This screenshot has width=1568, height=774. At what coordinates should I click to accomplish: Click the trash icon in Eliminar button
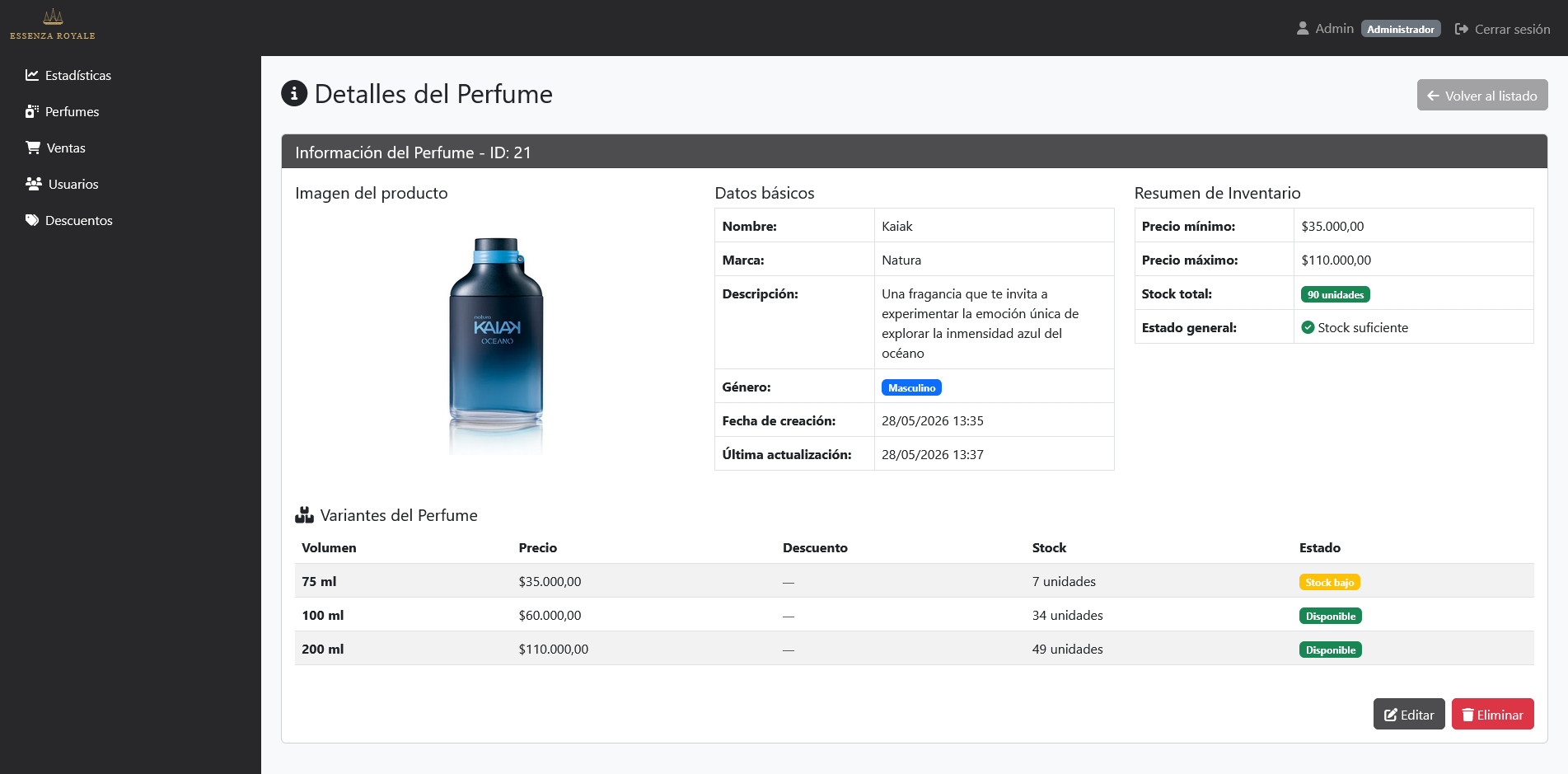click(x=1468, y=715)
